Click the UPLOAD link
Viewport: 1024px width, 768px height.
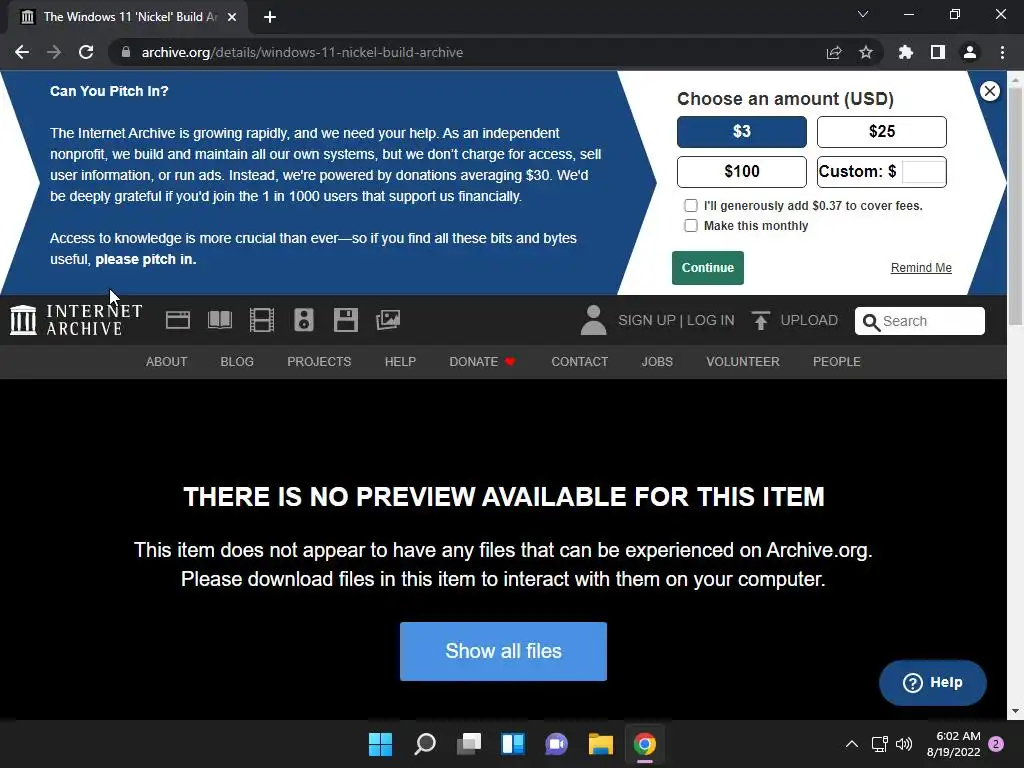click(x=809, y=321)
